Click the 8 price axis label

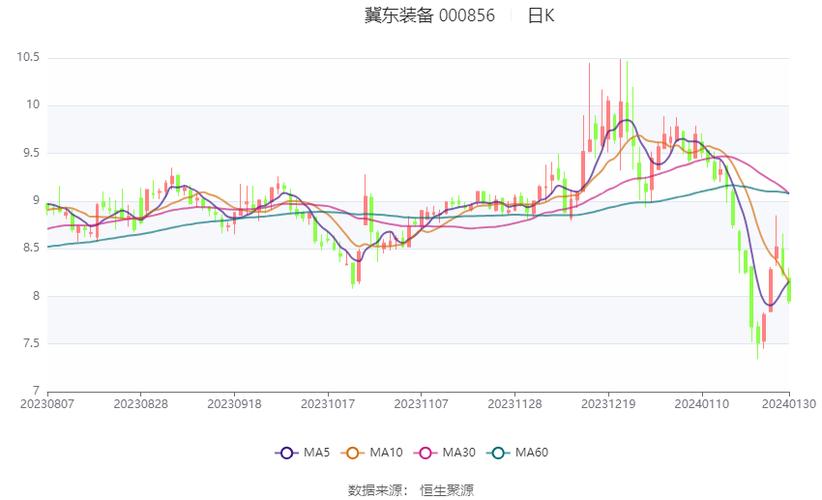36,296
